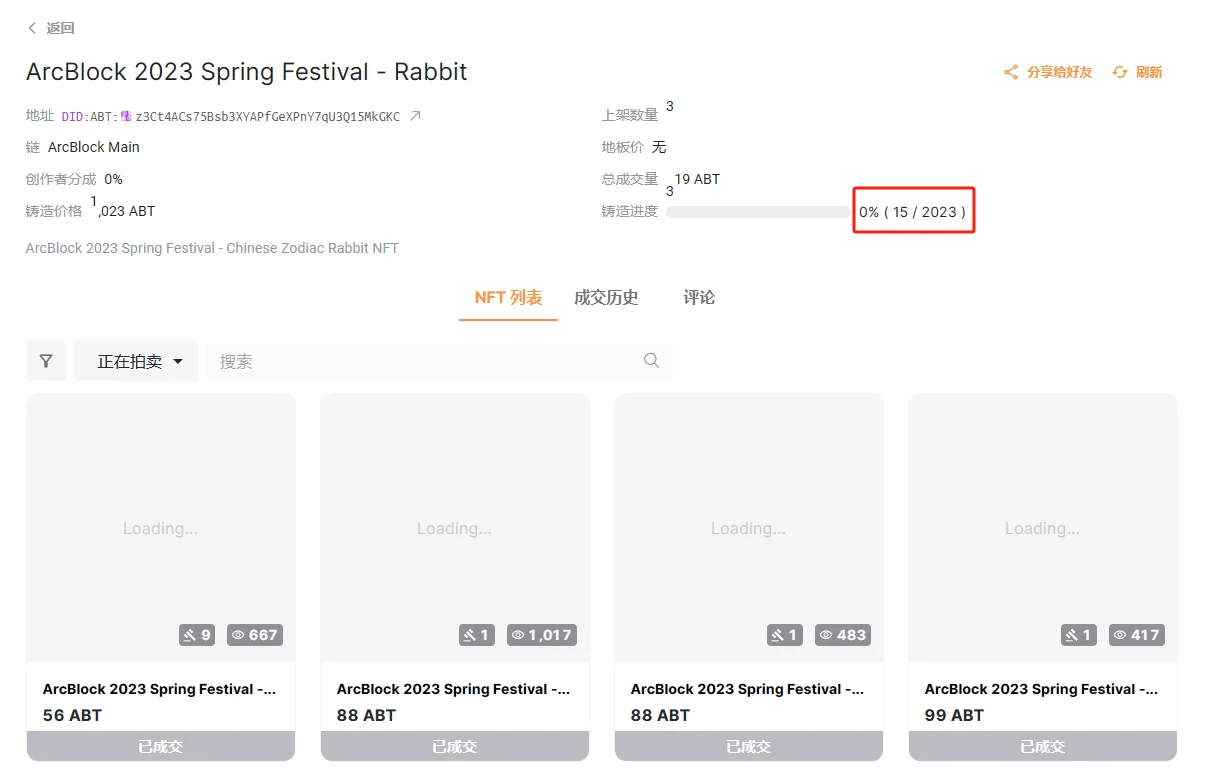Click the view count badge showing 1,017

[541, 634]
